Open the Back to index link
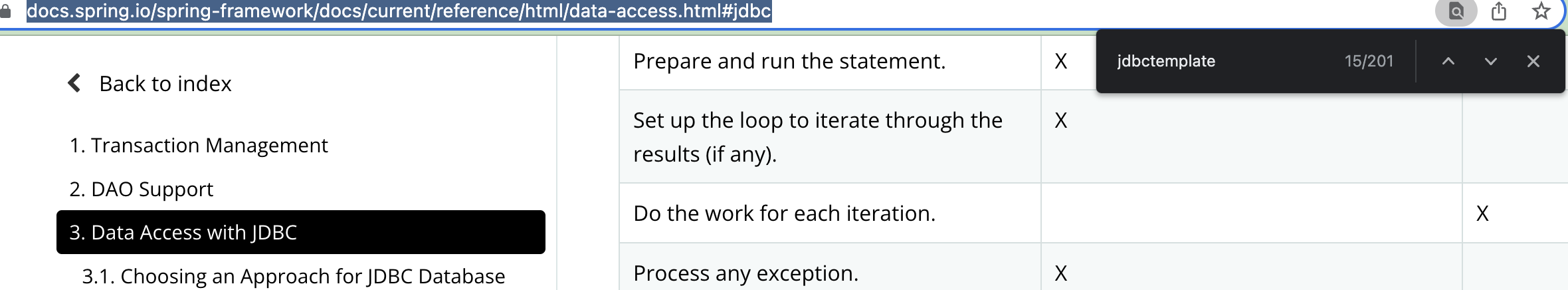 165,84
